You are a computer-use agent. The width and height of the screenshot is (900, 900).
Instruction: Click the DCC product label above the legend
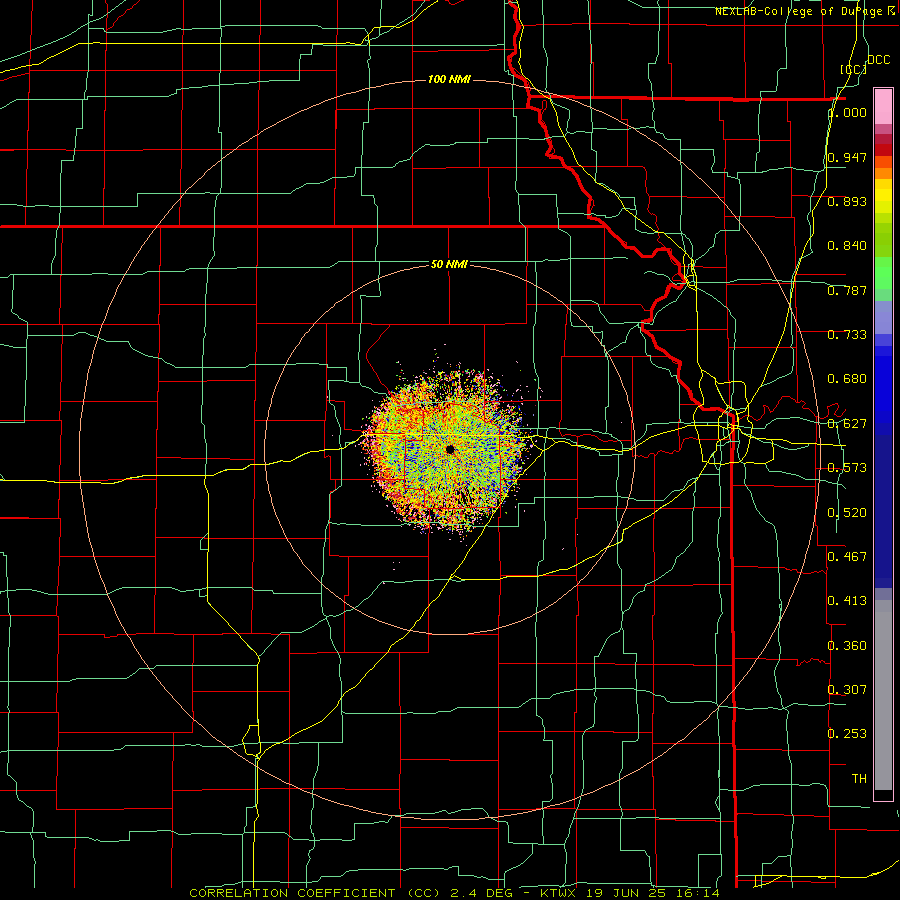pyautogui.click(x=878, y=60)
